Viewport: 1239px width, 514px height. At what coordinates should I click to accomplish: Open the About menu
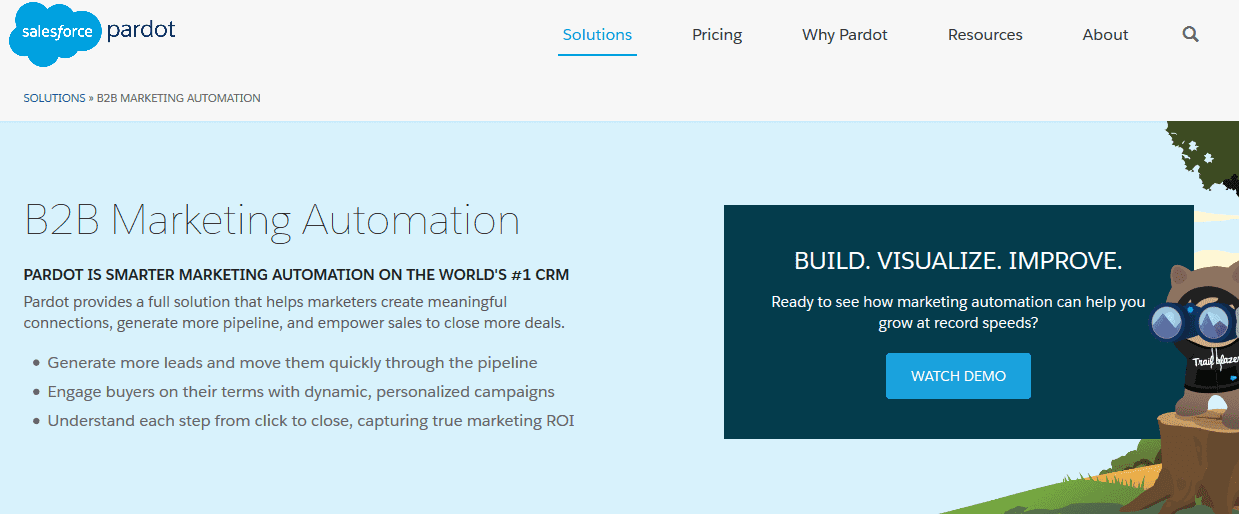coord(1105,34)
